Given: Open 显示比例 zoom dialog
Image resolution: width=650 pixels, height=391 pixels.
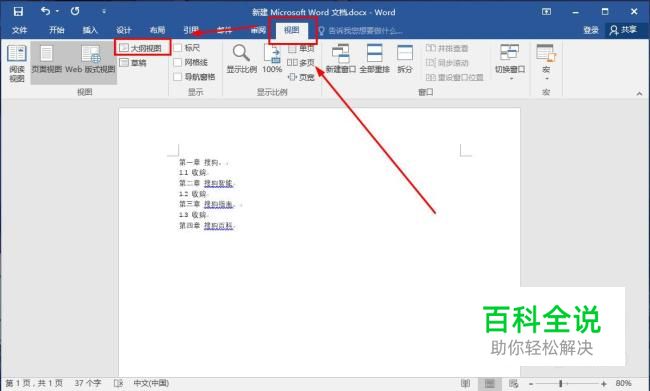Looking at the screenshot, I should click(241, 59).
